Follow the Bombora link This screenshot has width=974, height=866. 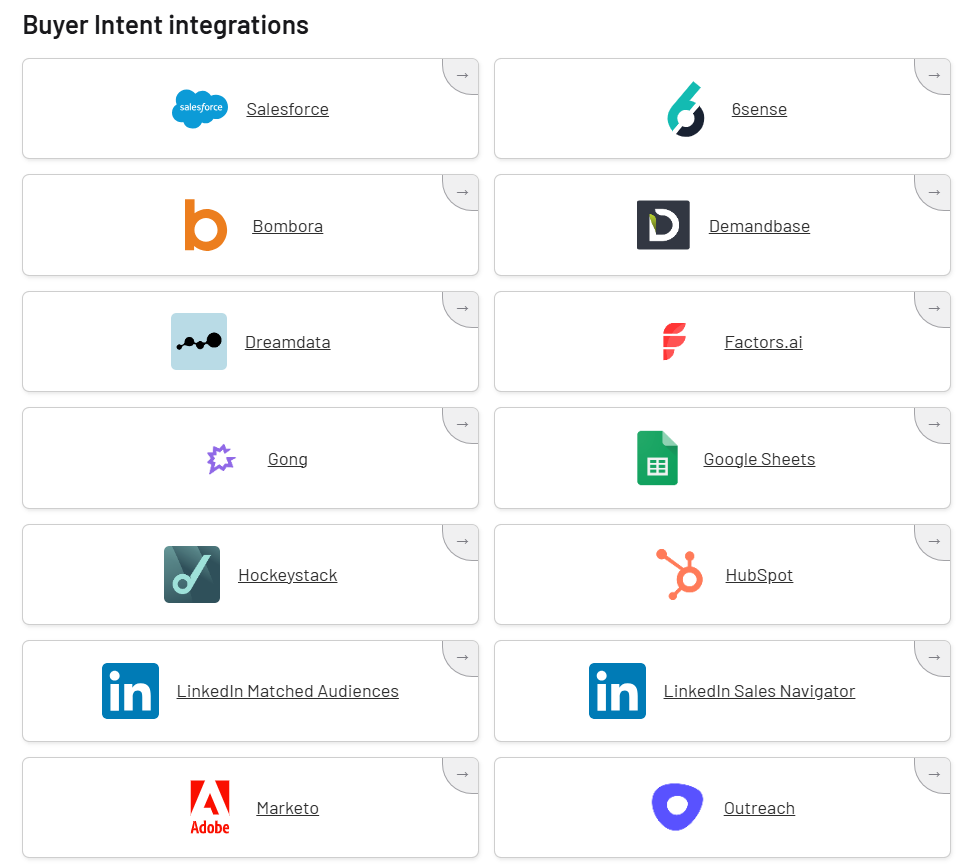click(288, 226)
